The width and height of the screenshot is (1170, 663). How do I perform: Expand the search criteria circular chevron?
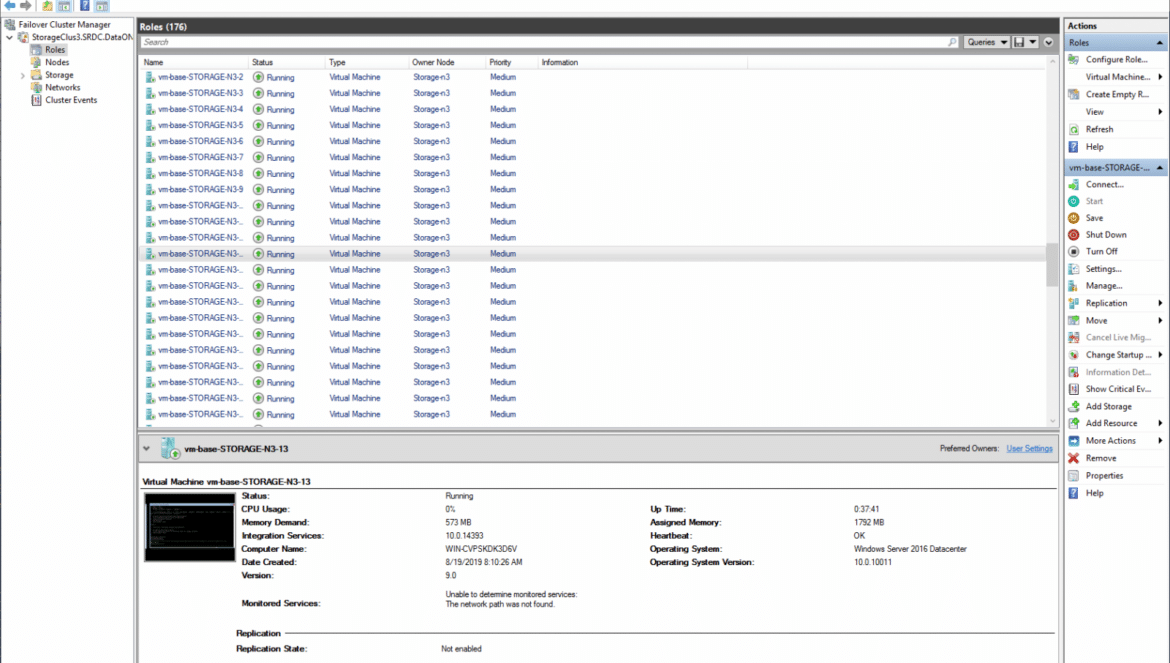[1048, 43]
